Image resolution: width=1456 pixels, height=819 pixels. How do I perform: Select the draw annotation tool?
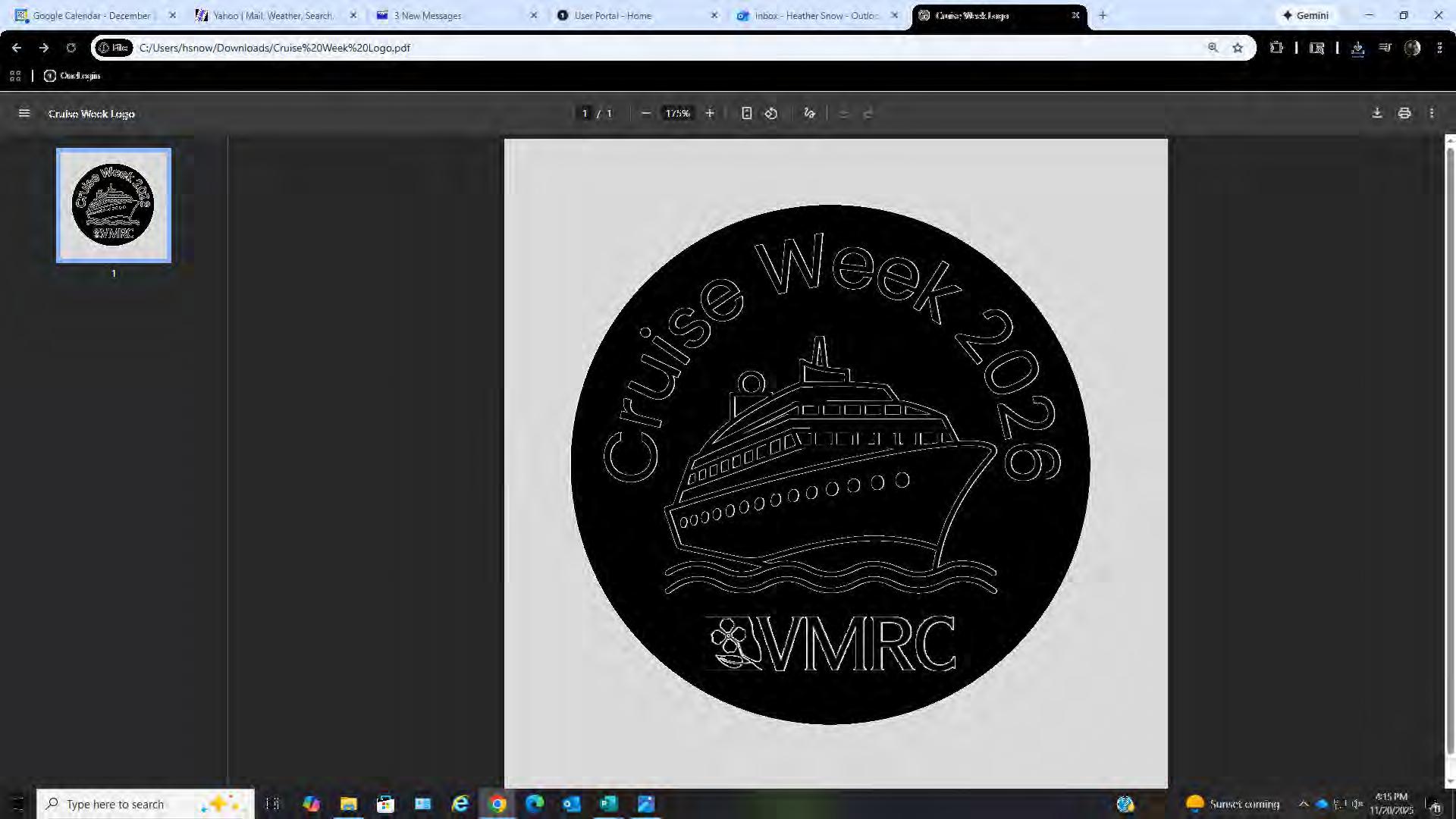(x=809, y=114)
